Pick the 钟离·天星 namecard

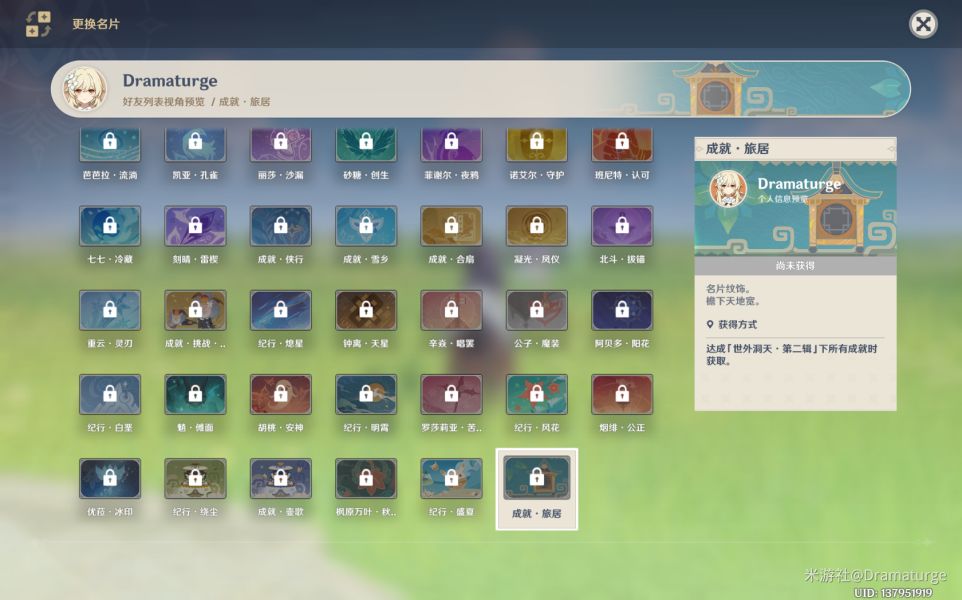click(366, 310)
